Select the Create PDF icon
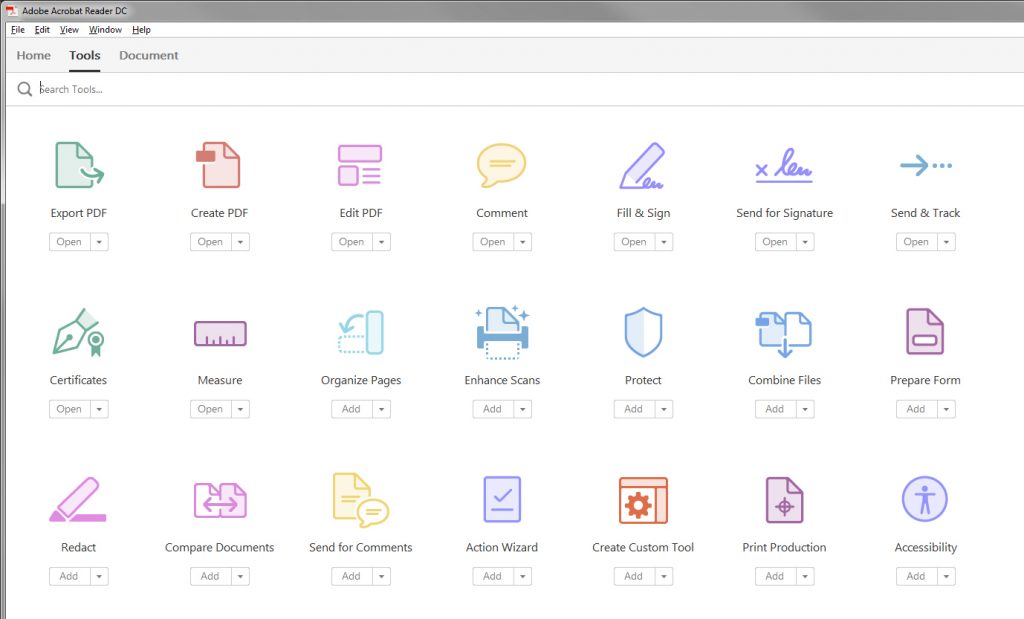 click(219, 166)
